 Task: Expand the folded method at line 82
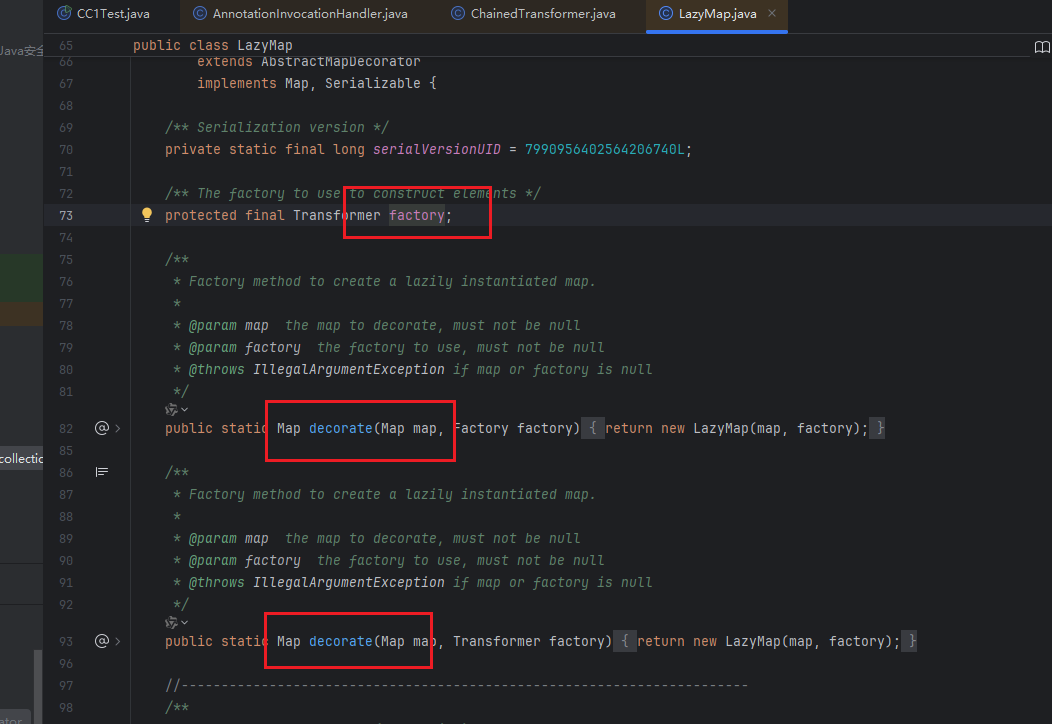coord(118,428)
